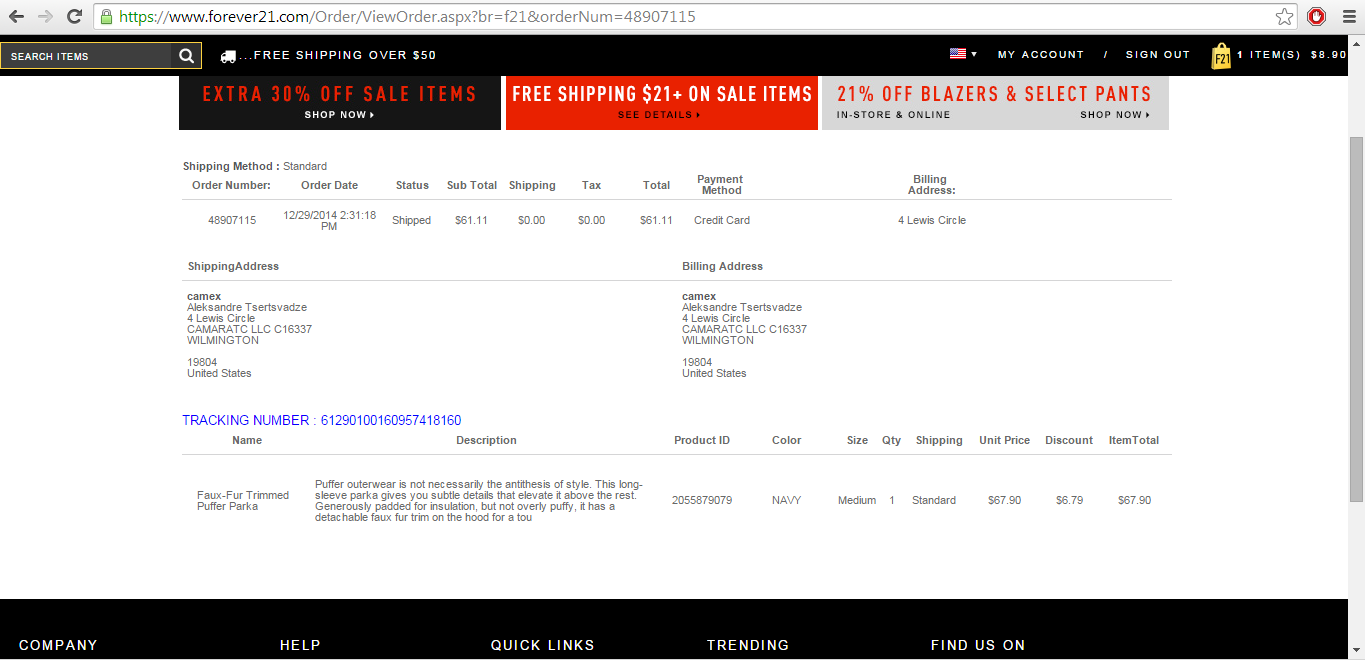Click the Shipped status link
The image size is (1366, 660).
tap(411, 220)
